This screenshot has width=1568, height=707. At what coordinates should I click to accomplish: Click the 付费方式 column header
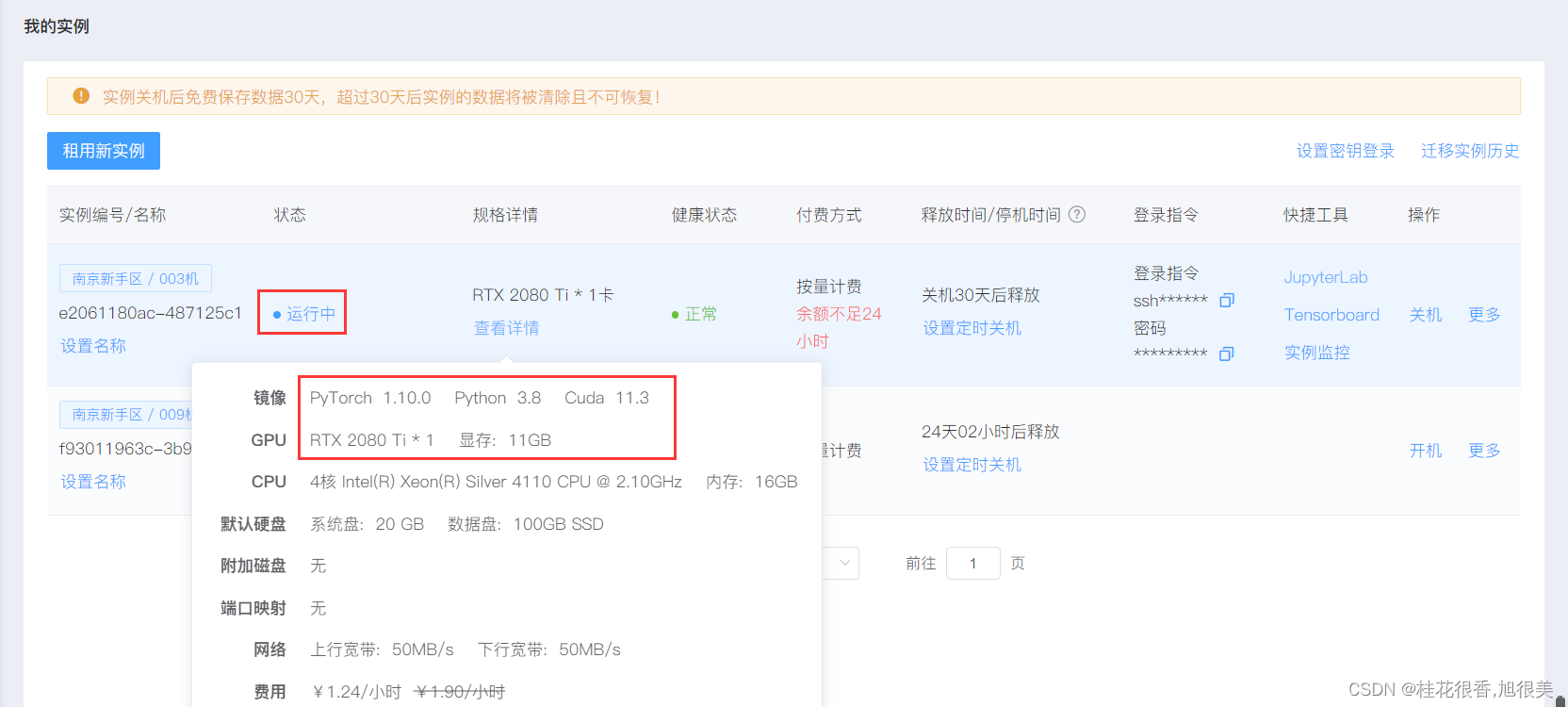(x=828, y=215)
